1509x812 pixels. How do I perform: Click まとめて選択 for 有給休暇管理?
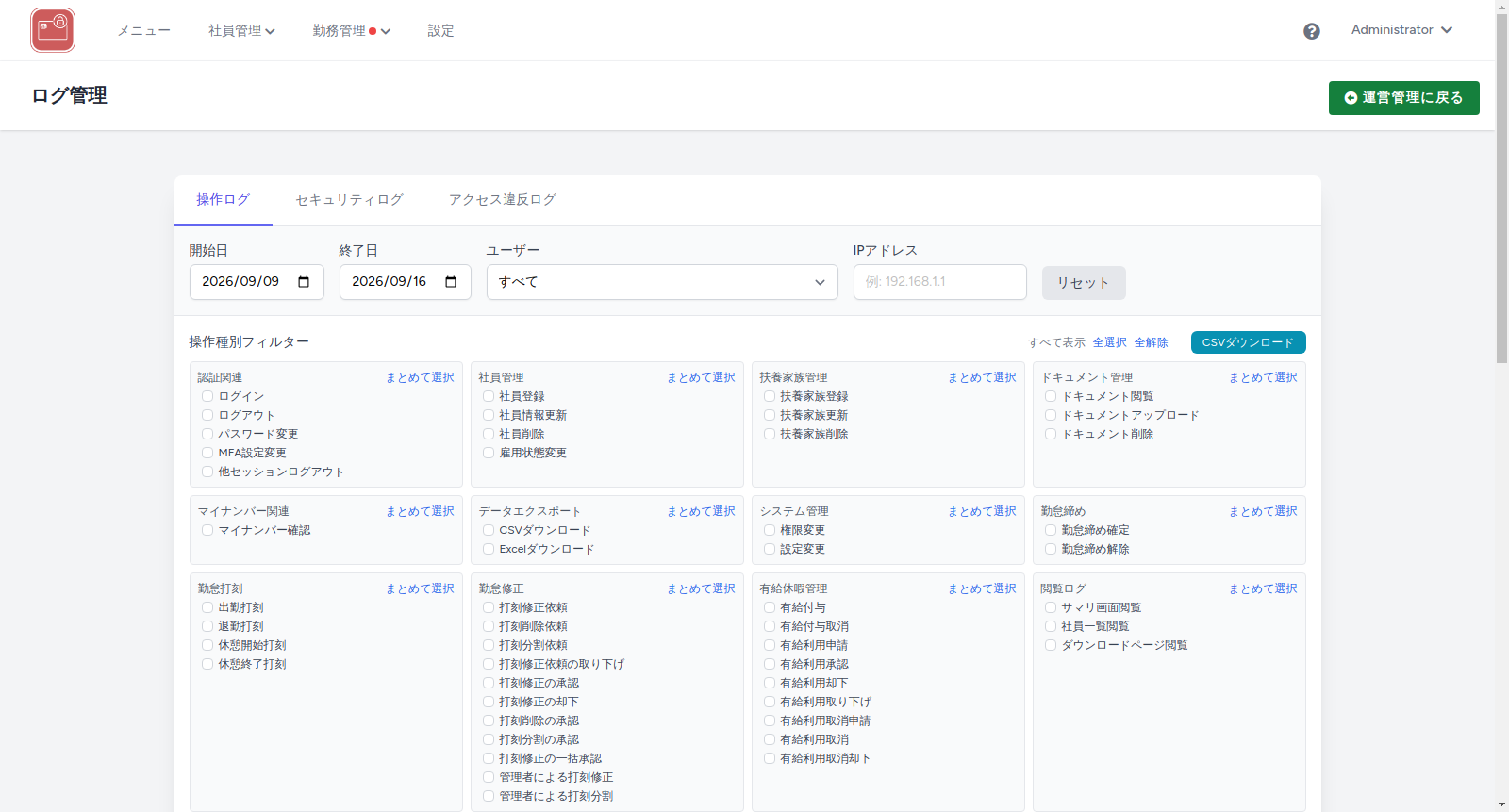982,588
